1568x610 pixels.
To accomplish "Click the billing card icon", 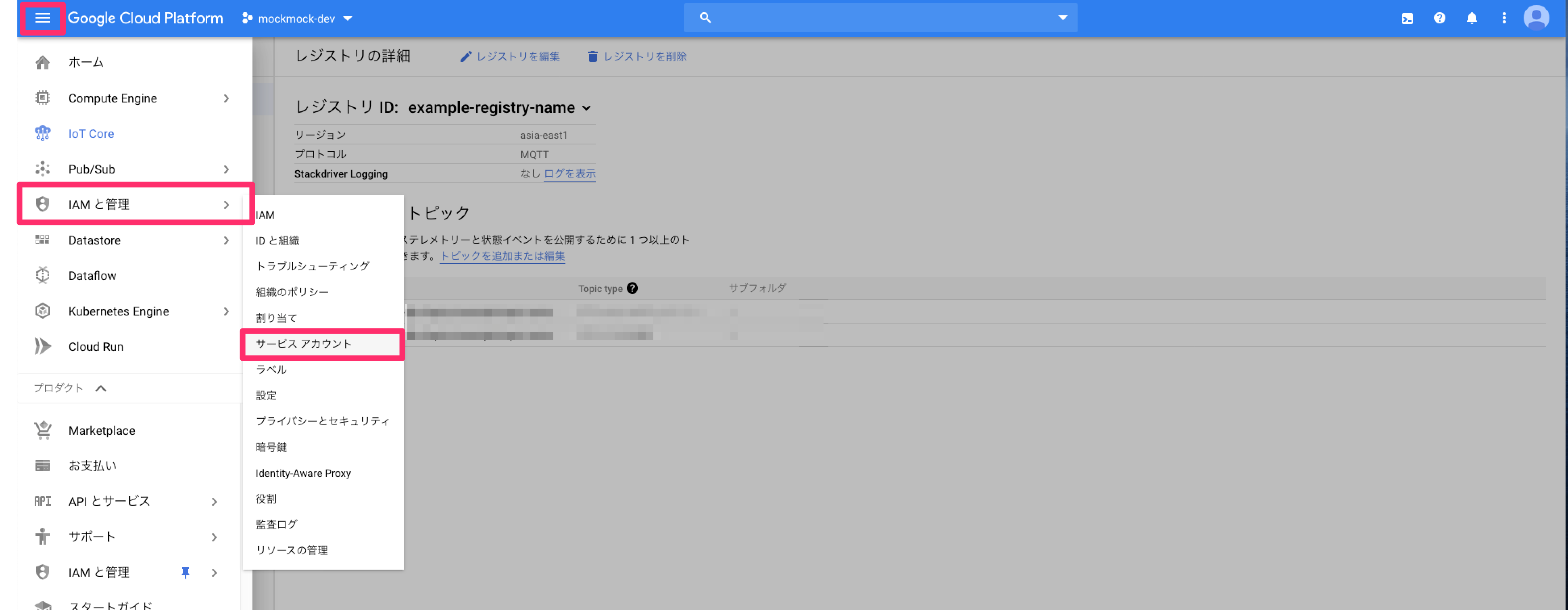I will click(43, 466).
